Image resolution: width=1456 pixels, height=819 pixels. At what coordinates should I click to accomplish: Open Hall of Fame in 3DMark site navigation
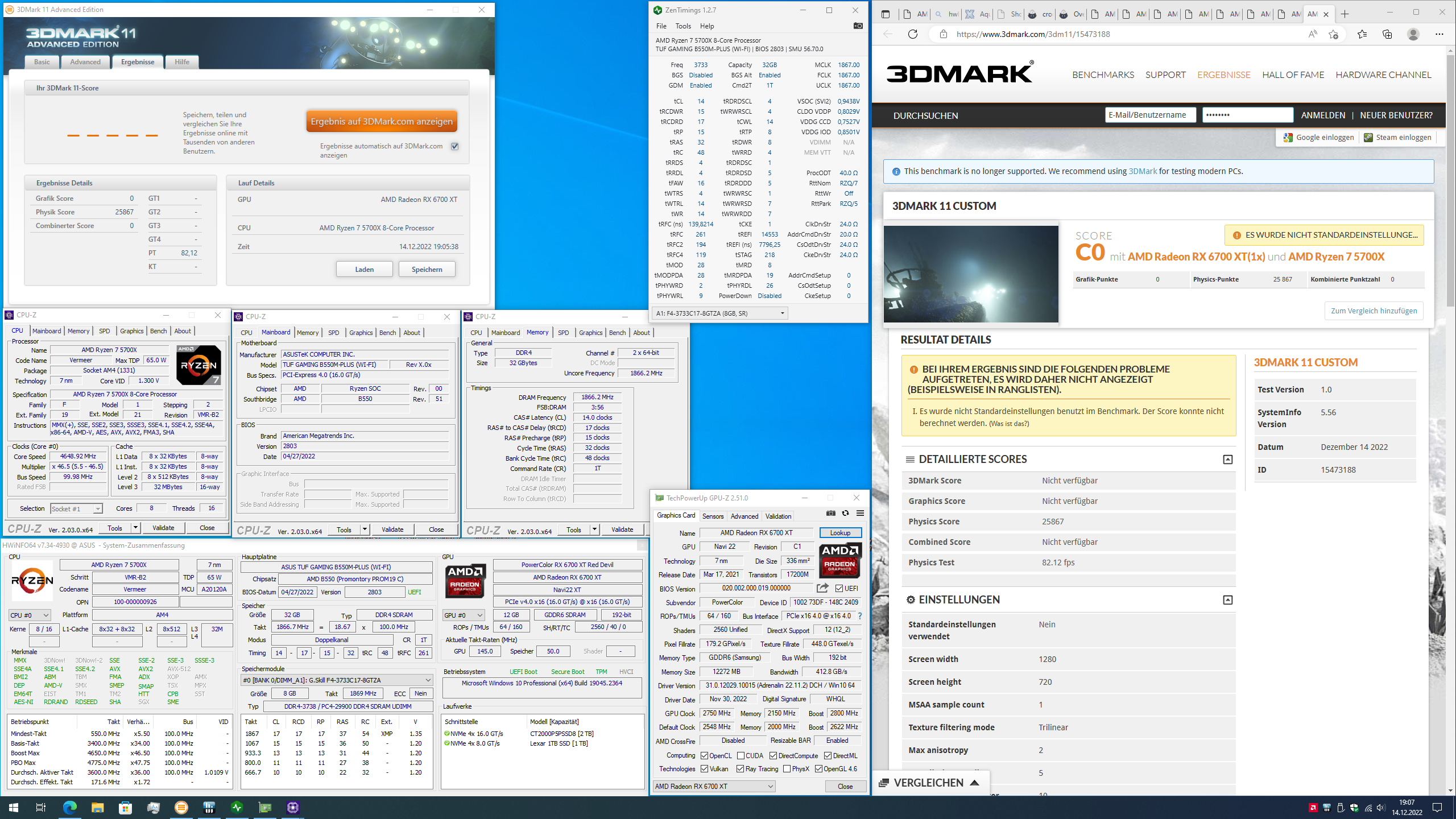(1293, 75)
